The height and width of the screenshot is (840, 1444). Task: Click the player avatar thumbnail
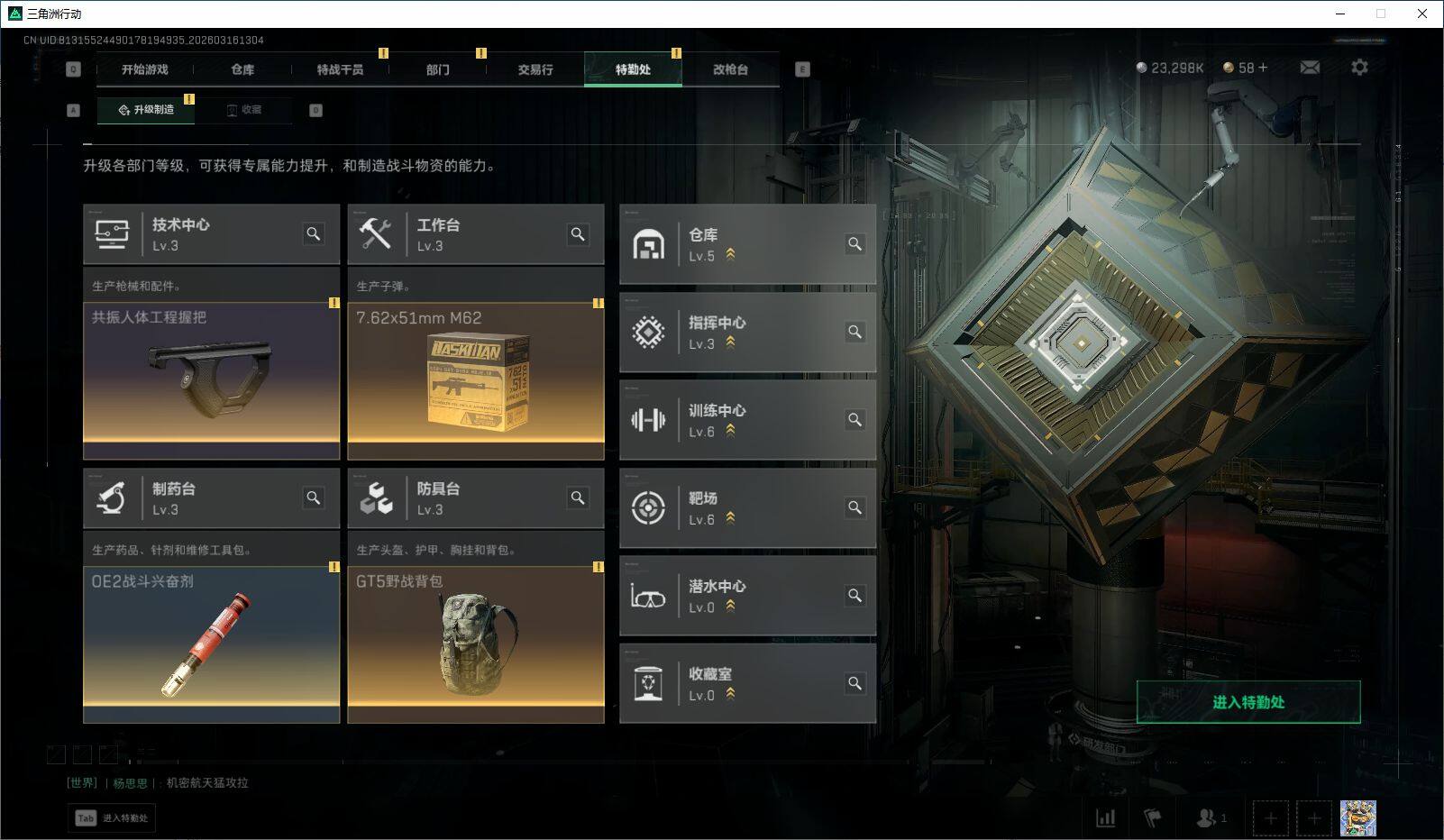coord(1357,817)
